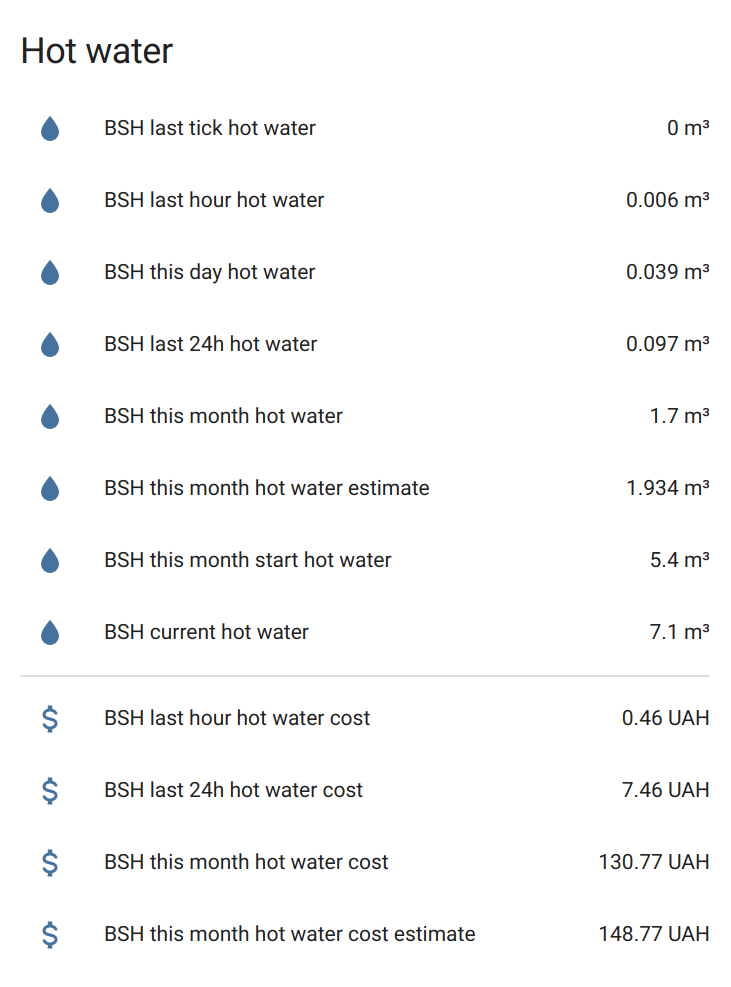The image size is (731, 987).
Task: Open dollar icon beside last 24h hot water cost
Action: [x=50, y=791]
